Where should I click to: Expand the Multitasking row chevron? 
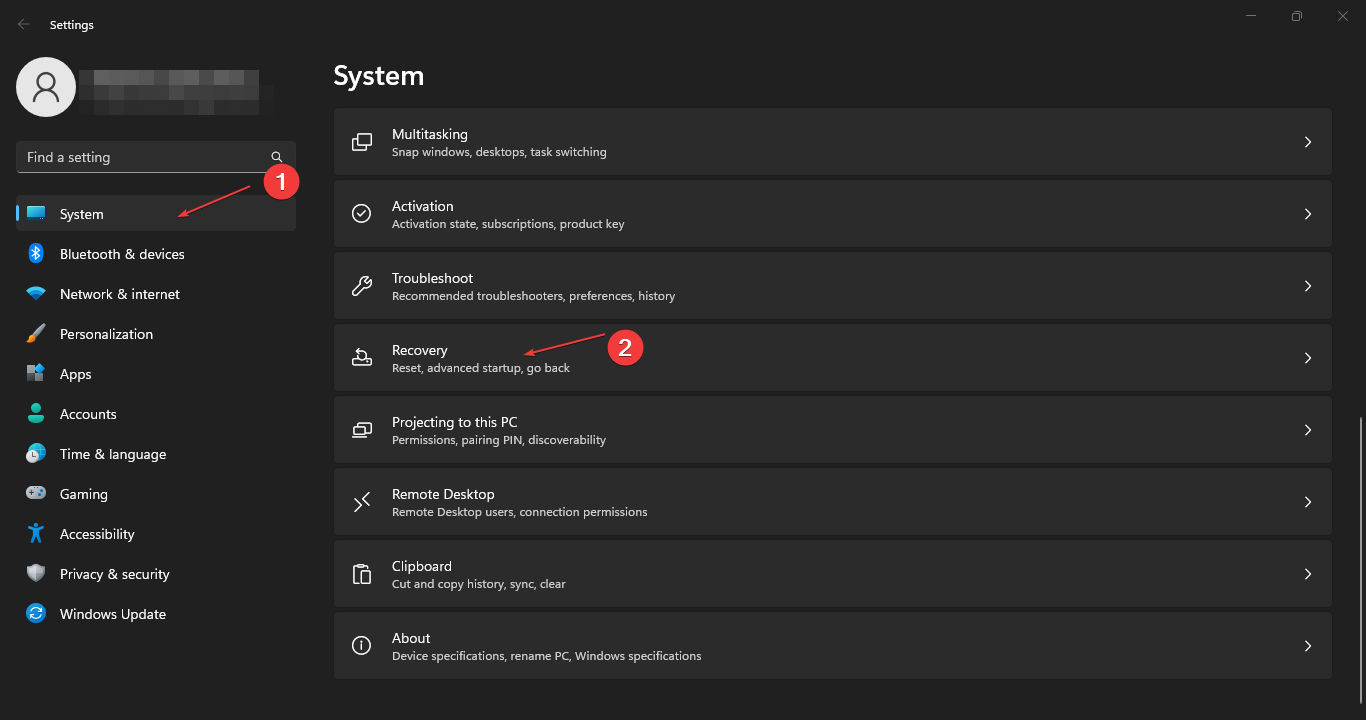(x=1308, y=142)
